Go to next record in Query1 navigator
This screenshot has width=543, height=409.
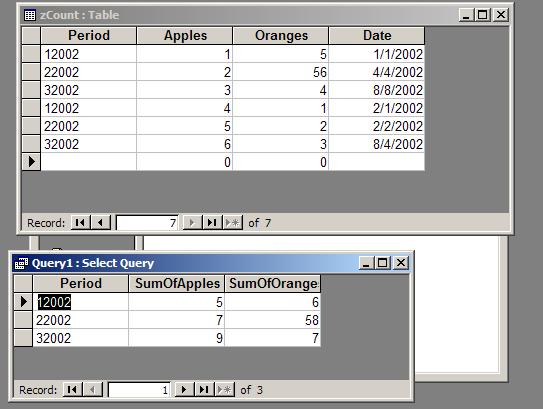coord(184,390)
